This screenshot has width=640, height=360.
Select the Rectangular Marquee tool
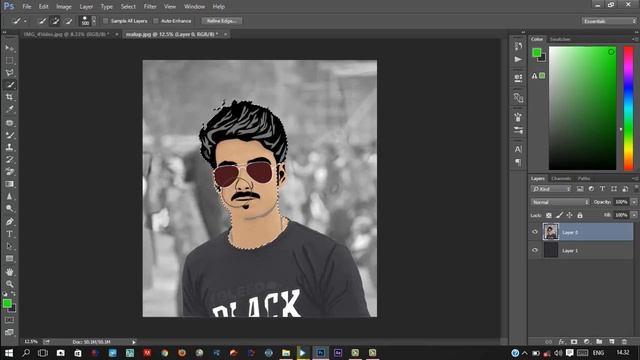click(x=9, y=60)
